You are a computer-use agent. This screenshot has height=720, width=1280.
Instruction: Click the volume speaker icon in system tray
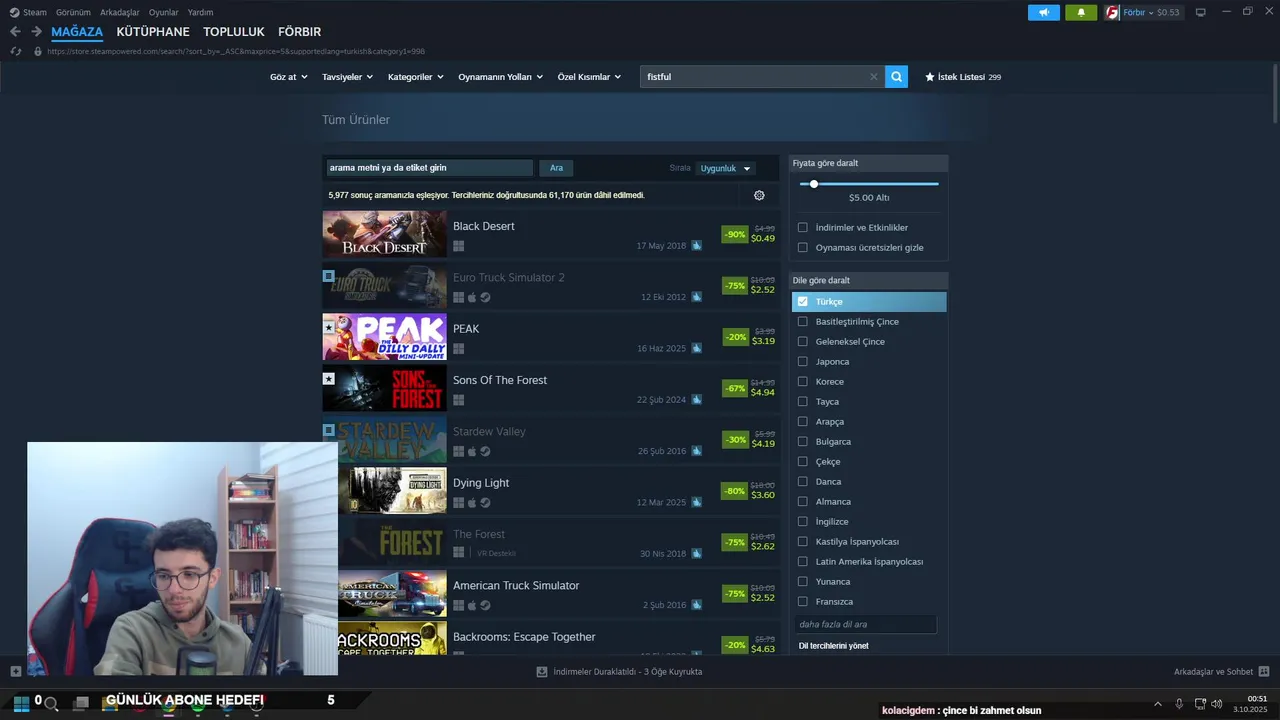coord(1217,704)
